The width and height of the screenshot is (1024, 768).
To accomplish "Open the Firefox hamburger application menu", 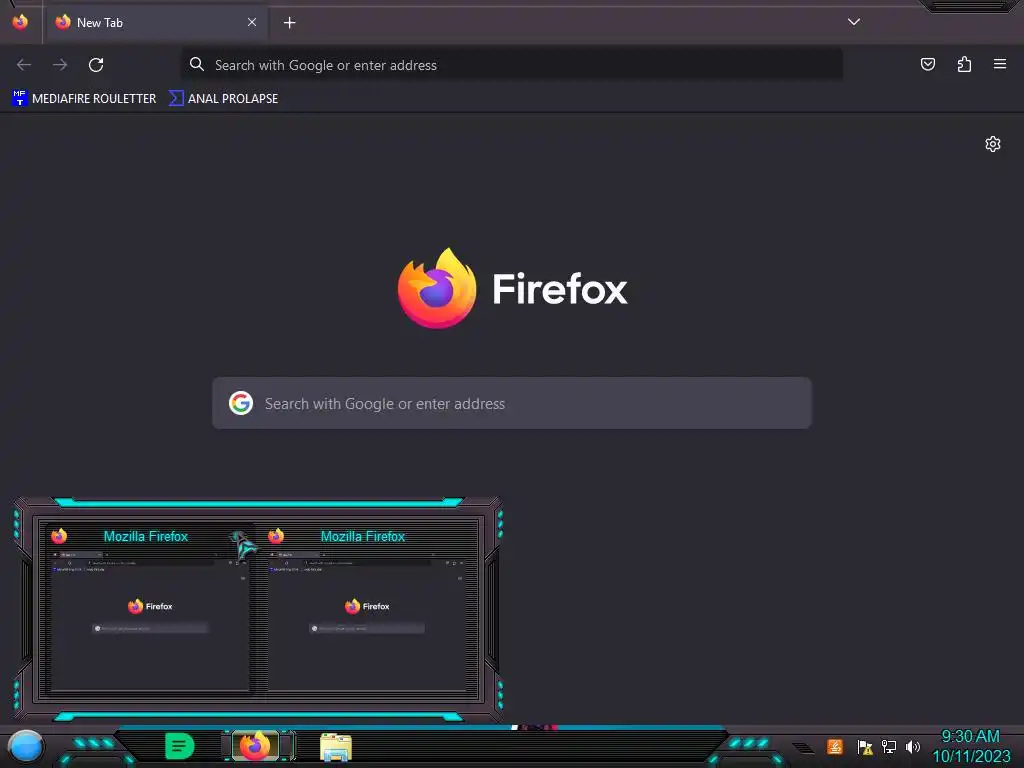I will [x=1000, y=64].
